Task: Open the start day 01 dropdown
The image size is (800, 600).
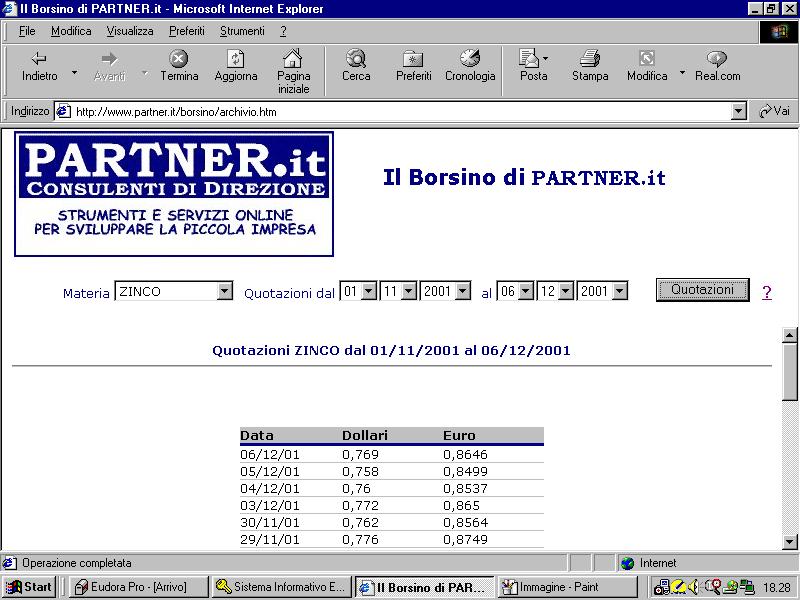Action: [359, 291]
